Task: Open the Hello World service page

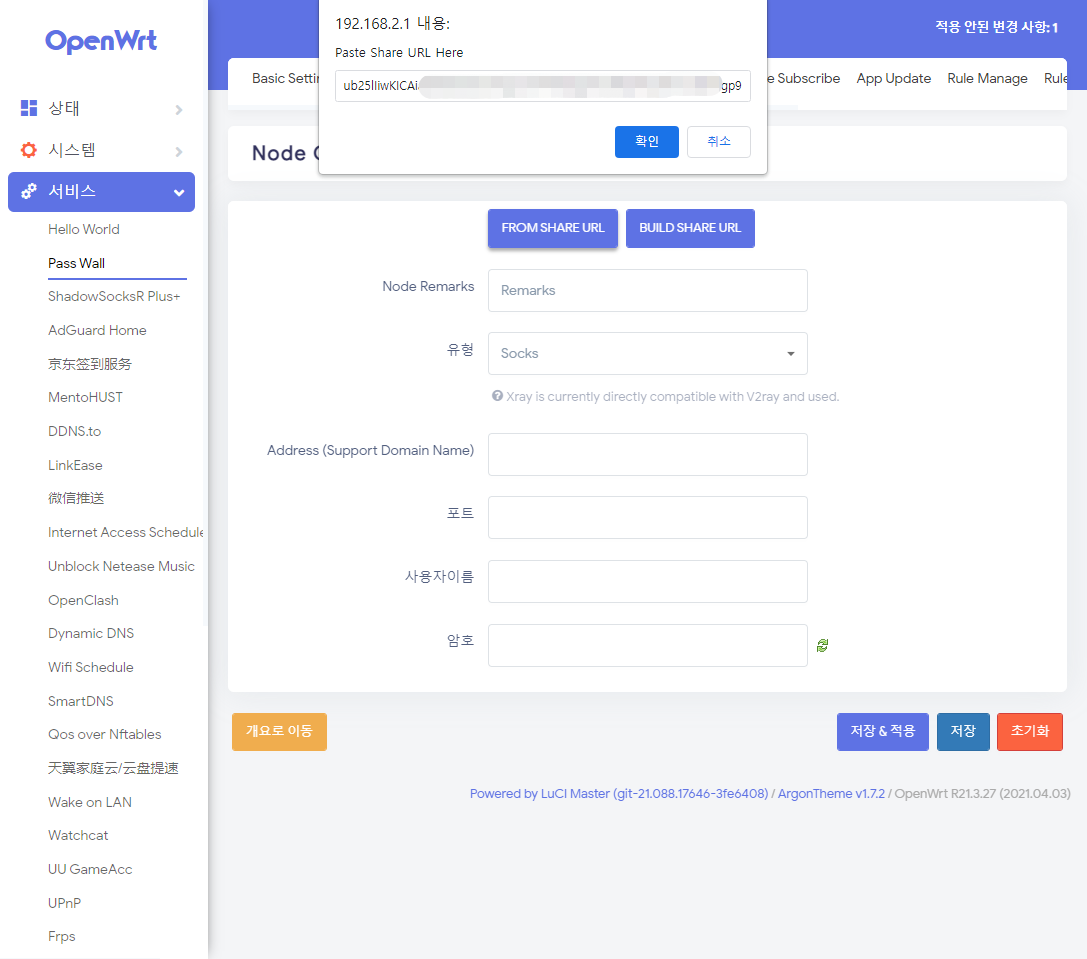Action: tap(84, 230)
